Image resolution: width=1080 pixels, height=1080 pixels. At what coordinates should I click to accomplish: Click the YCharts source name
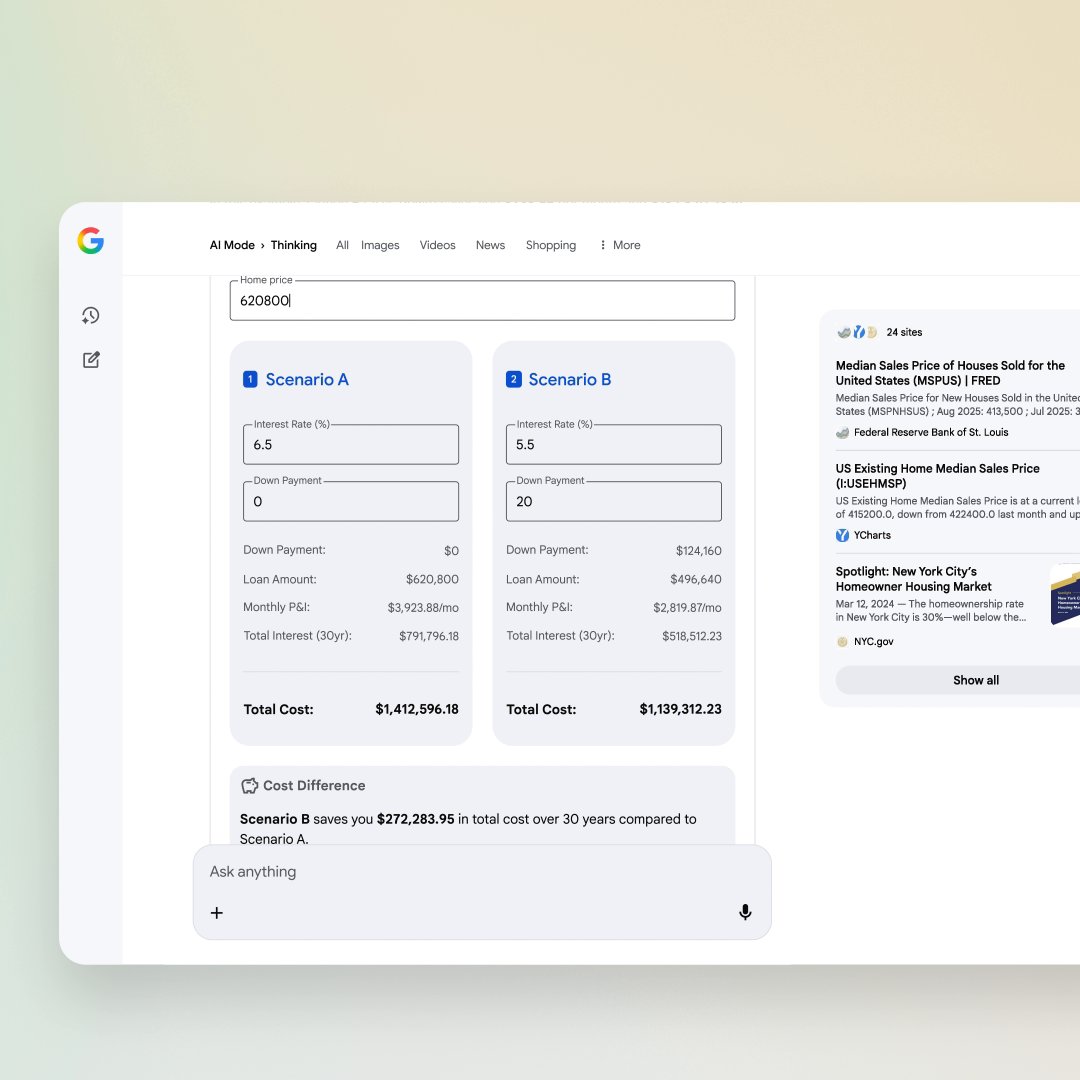pyautogui.click(x=872, y=535)
